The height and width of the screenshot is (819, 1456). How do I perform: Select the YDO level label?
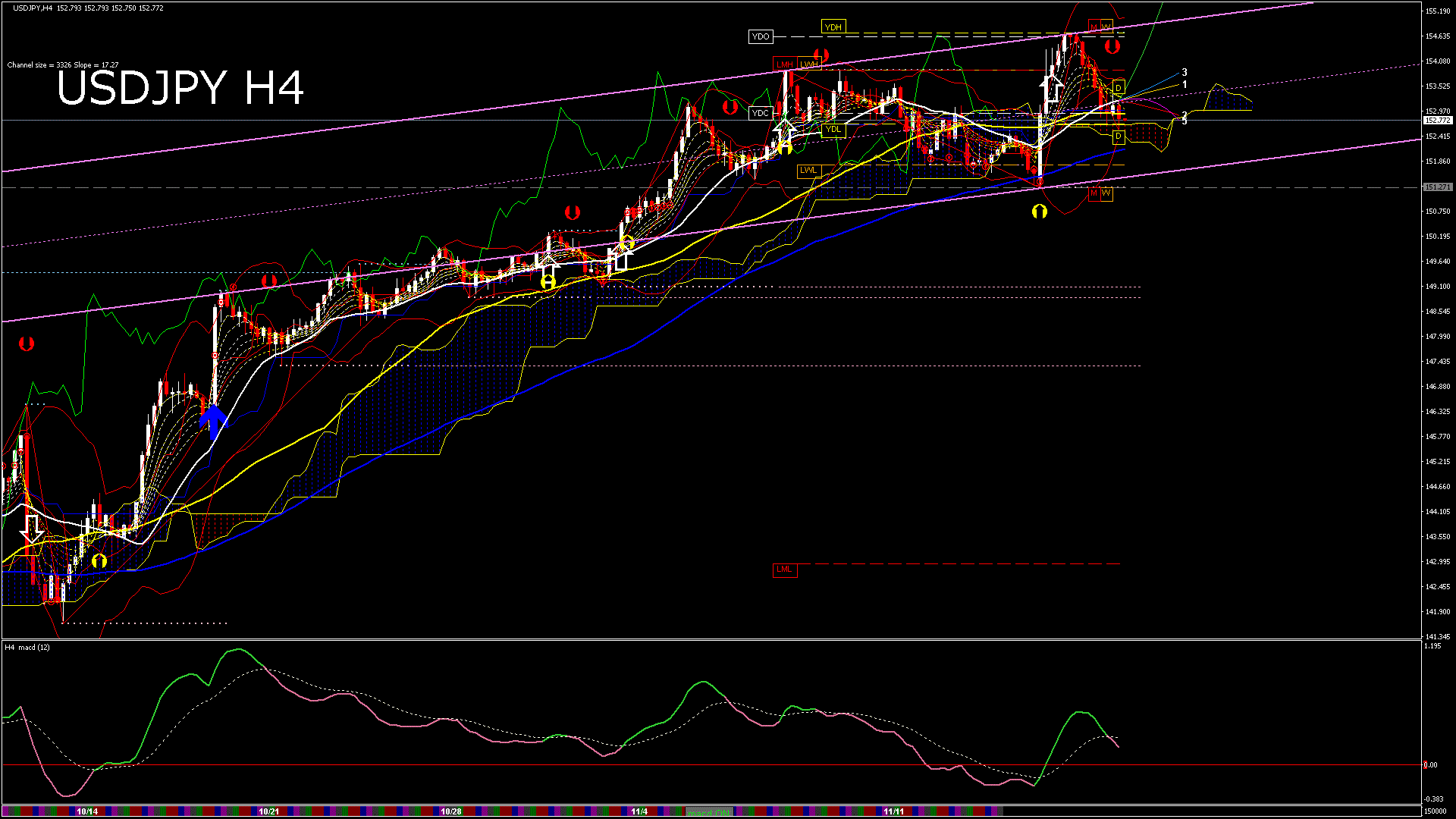[760, 36]
